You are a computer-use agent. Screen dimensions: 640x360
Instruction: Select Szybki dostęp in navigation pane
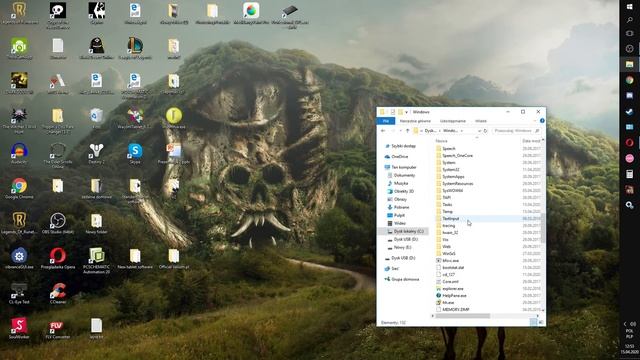click(403, 146)
